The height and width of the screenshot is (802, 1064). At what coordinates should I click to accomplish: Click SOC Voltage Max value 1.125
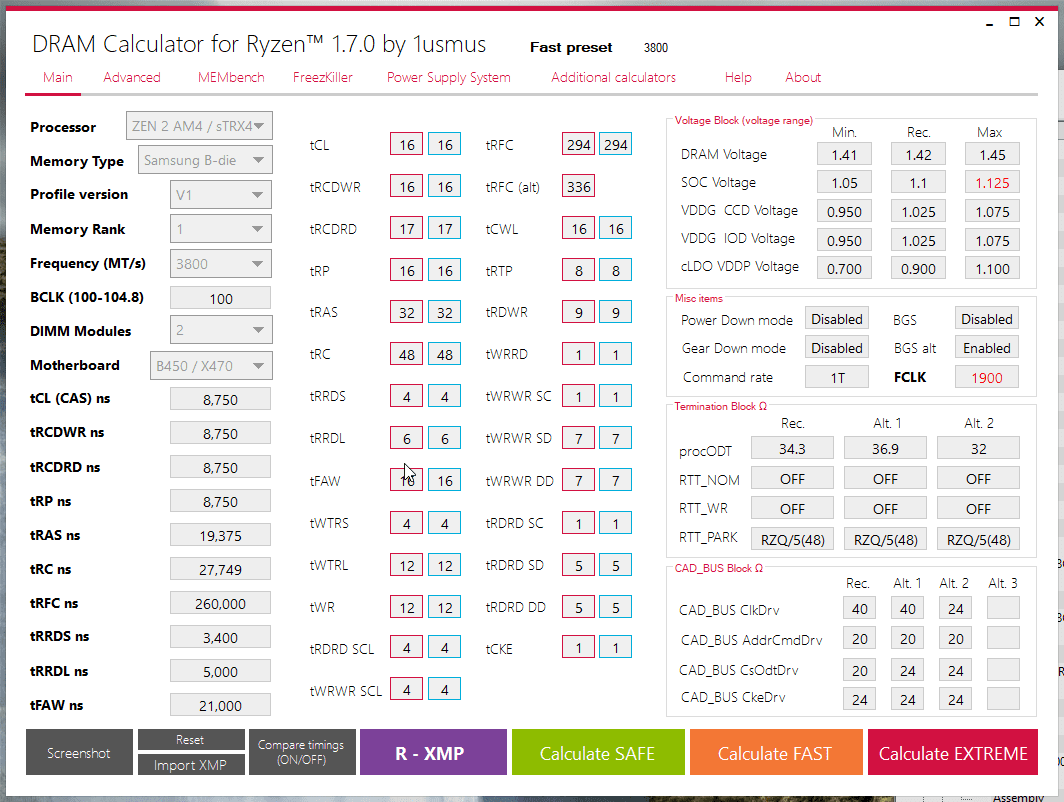992,183
